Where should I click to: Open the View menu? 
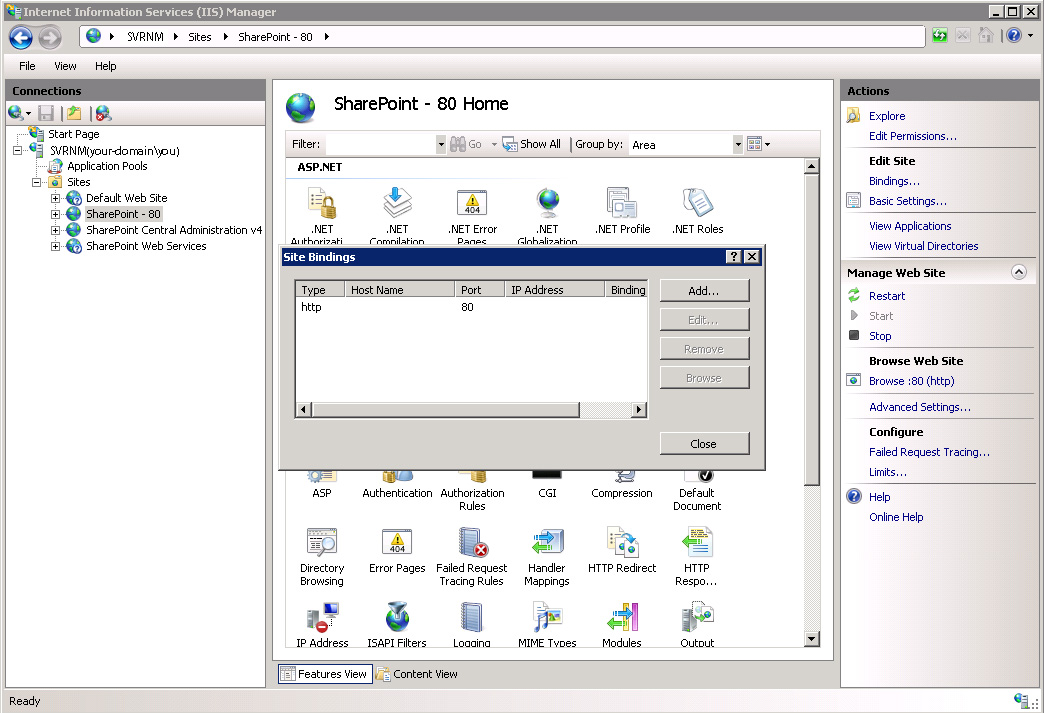click(x=65, y=66)
